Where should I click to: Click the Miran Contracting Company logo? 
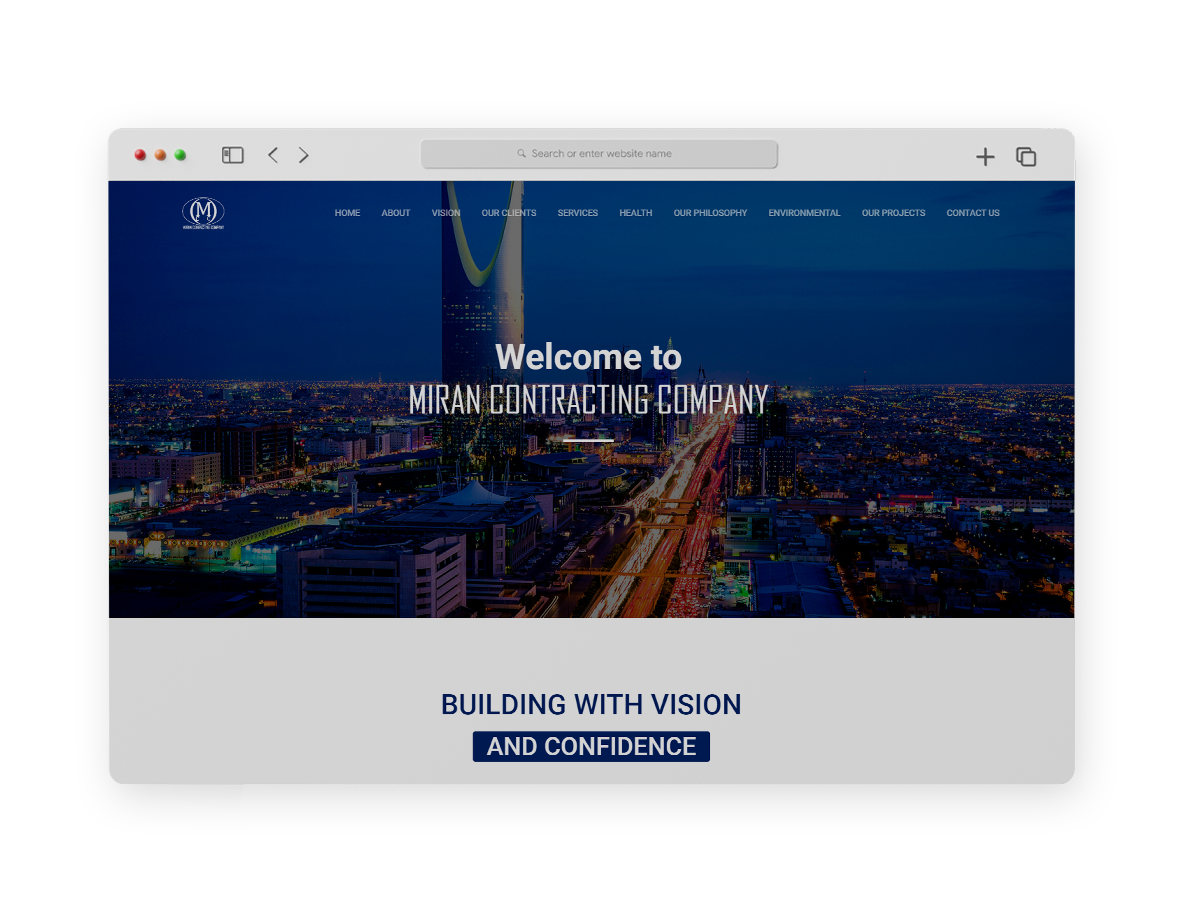[203, 213]
